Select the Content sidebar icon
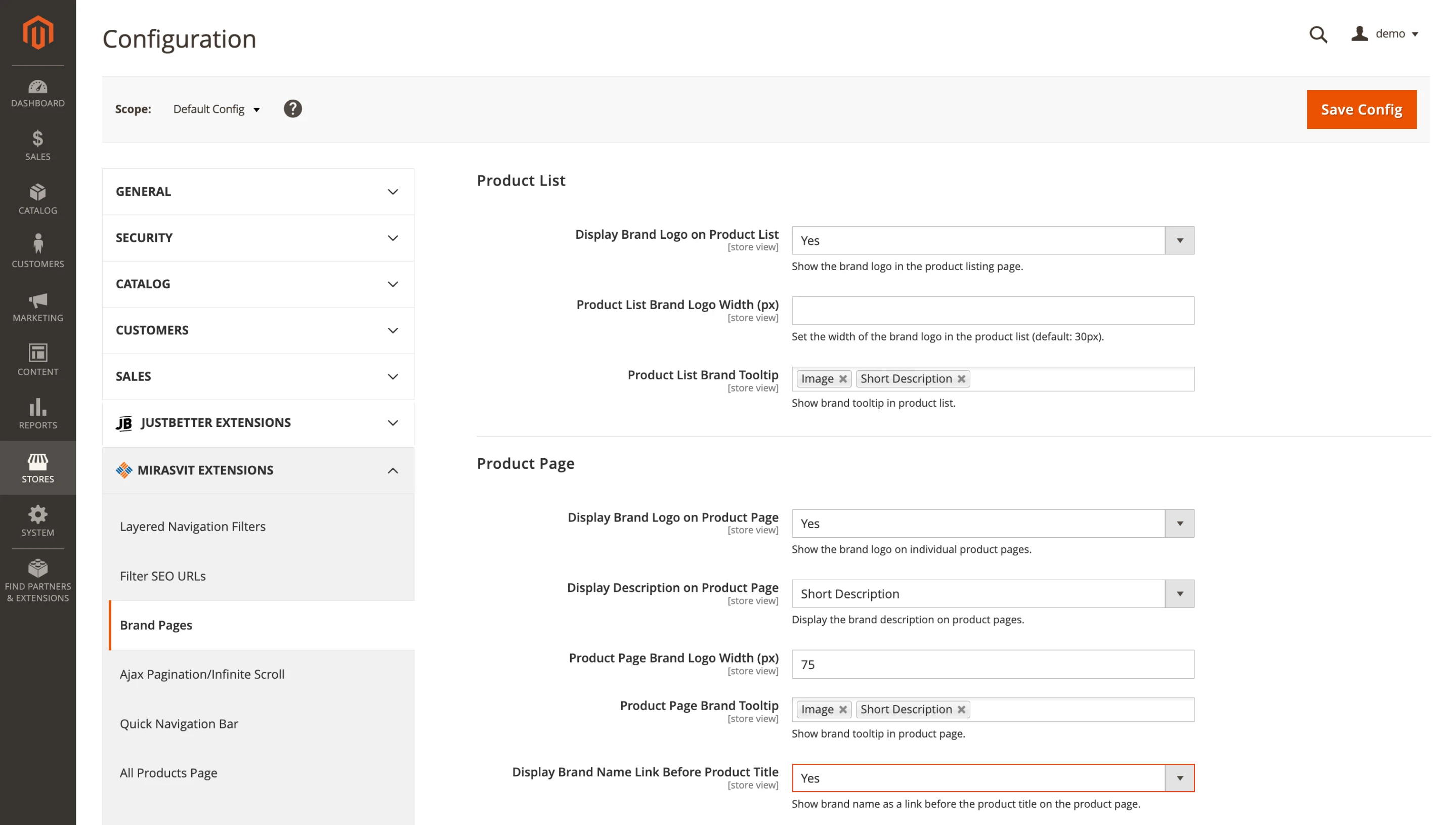The width and height of the screenshot is (1456, 825). pyautogui.click(x=37, y=359)
